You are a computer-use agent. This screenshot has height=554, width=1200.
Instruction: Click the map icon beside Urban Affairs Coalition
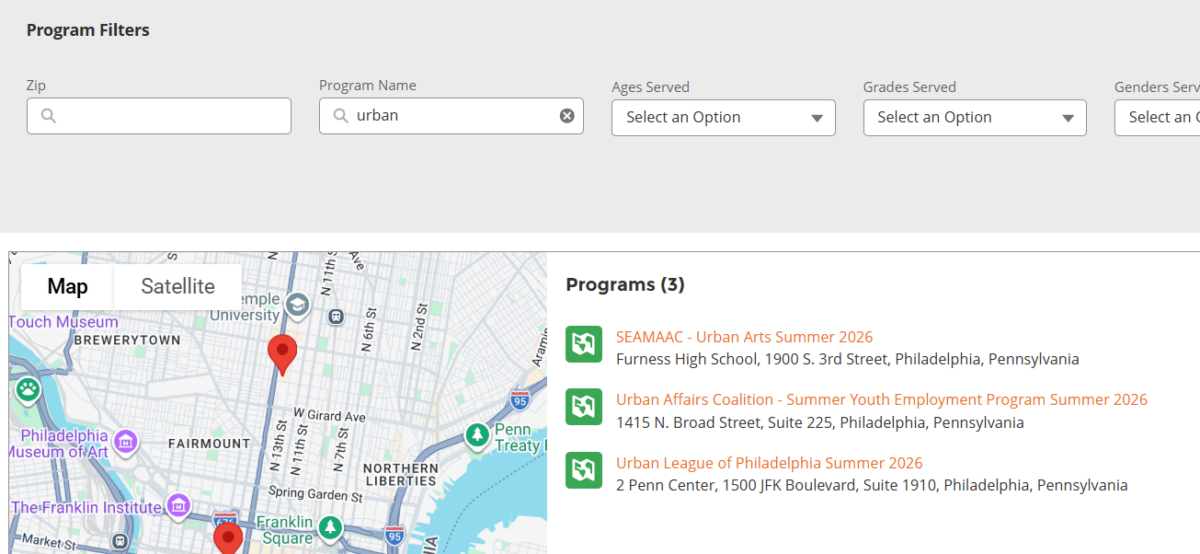[x=584, y=407]
